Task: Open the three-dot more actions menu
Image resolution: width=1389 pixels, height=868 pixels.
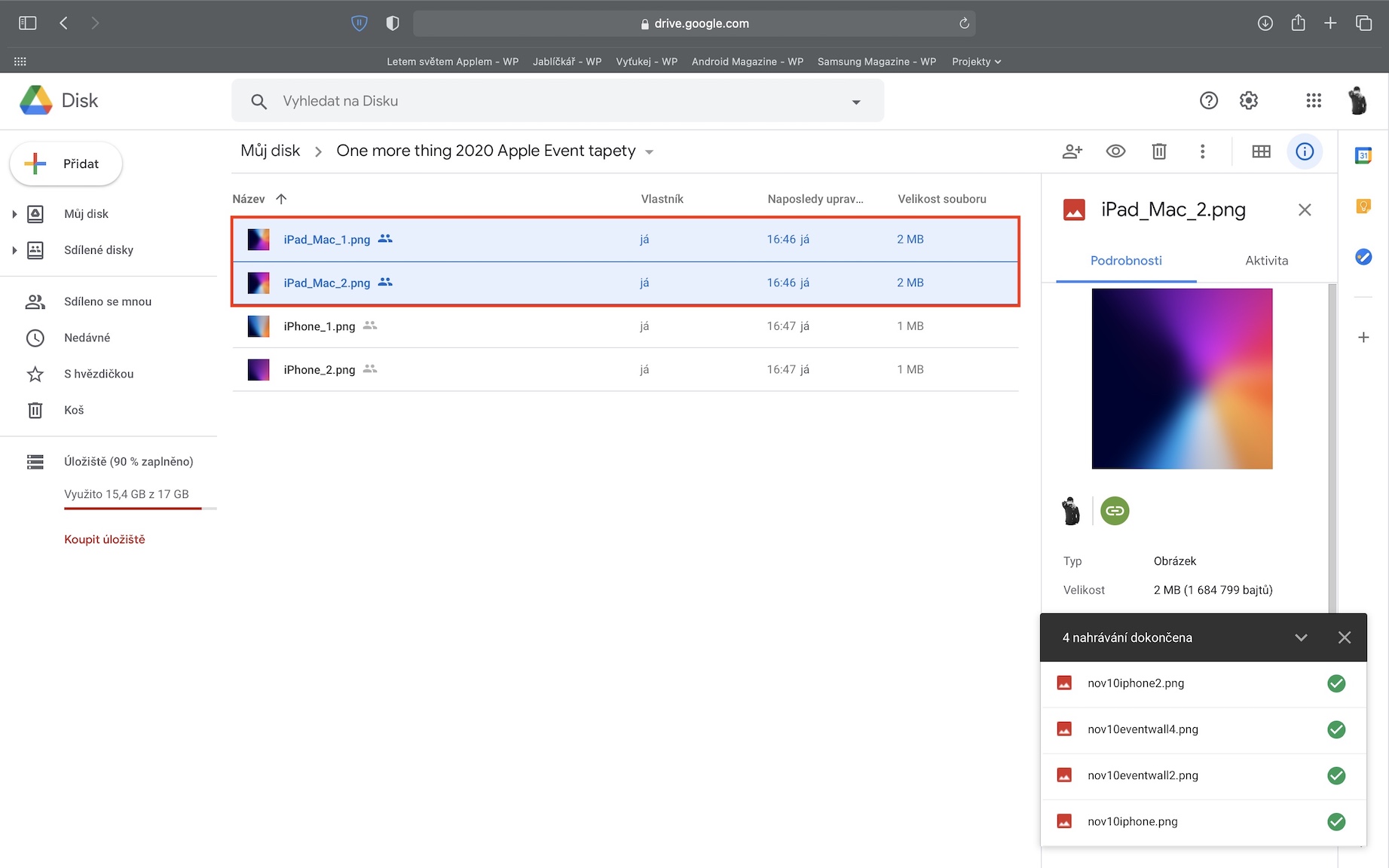Action: (x=1202, y=151)
